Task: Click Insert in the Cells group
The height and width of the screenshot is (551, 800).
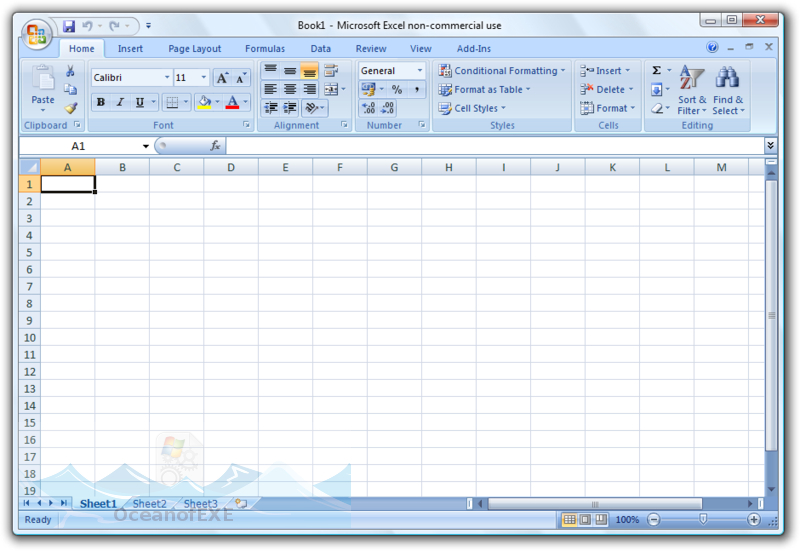Action: pyautogui.click(x=605, y=71)
